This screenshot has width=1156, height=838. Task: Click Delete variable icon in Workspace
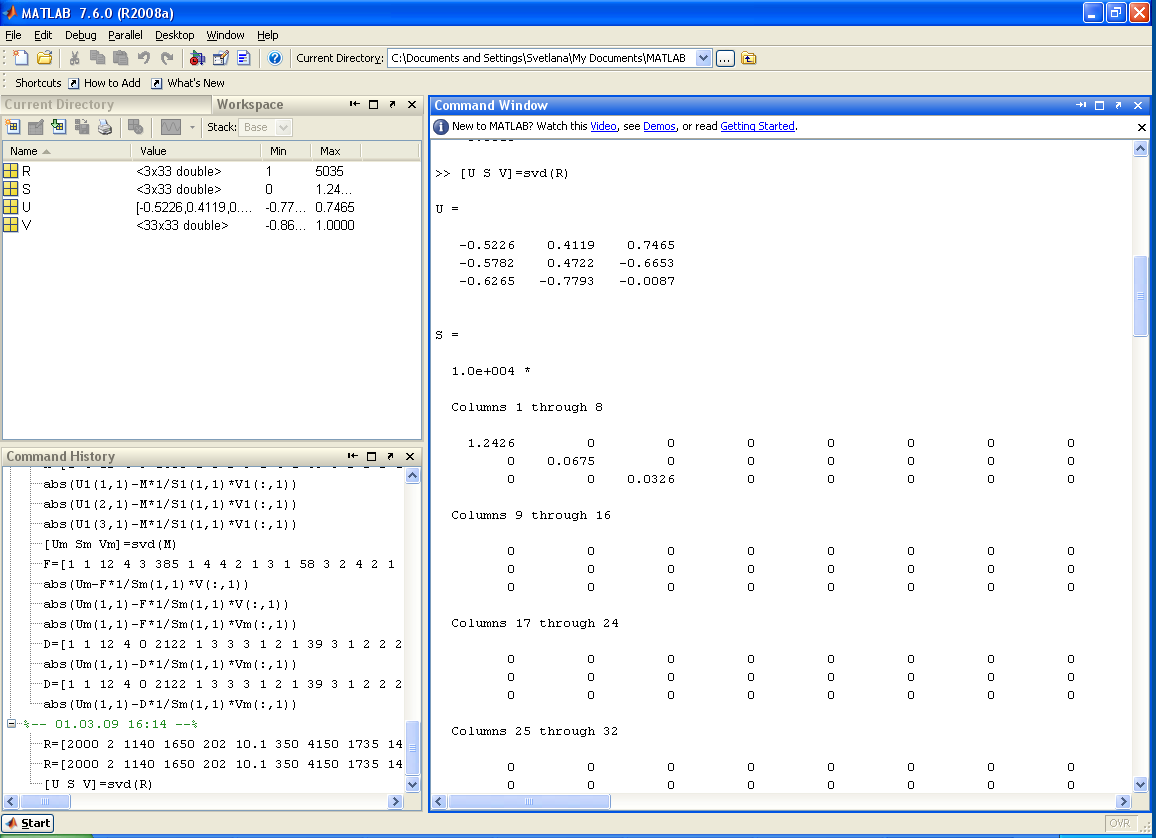pyautogui.click(x=136, y=127)
